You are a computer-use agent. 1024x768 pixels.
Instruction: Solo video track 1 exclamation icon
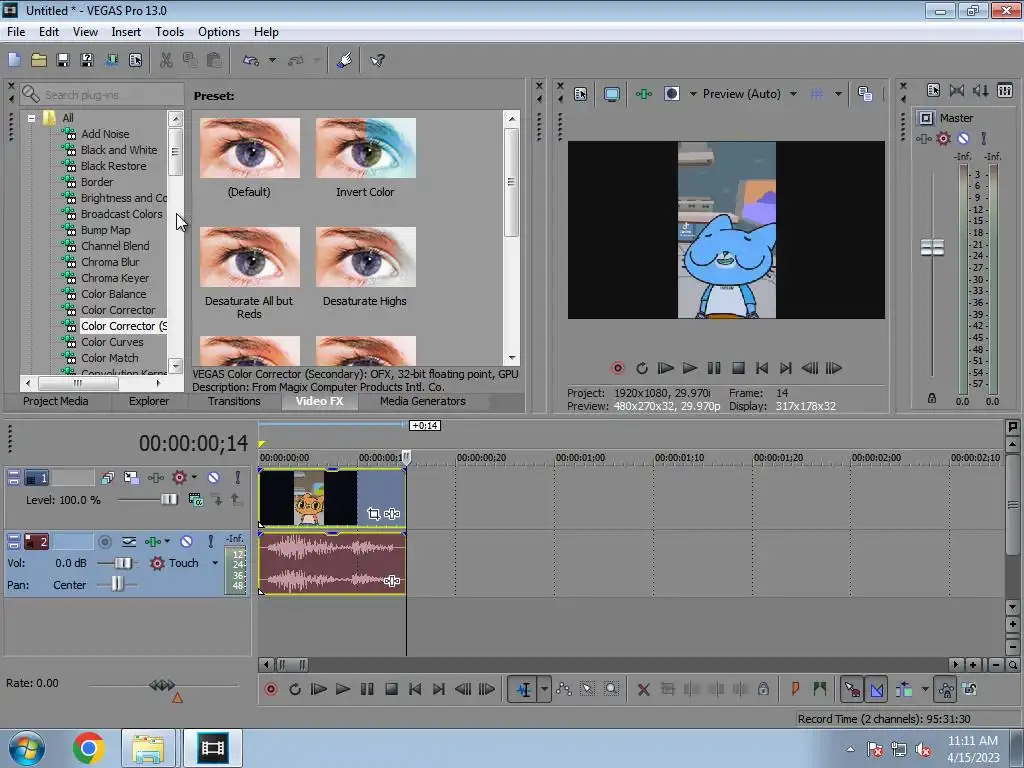point(238,478)
